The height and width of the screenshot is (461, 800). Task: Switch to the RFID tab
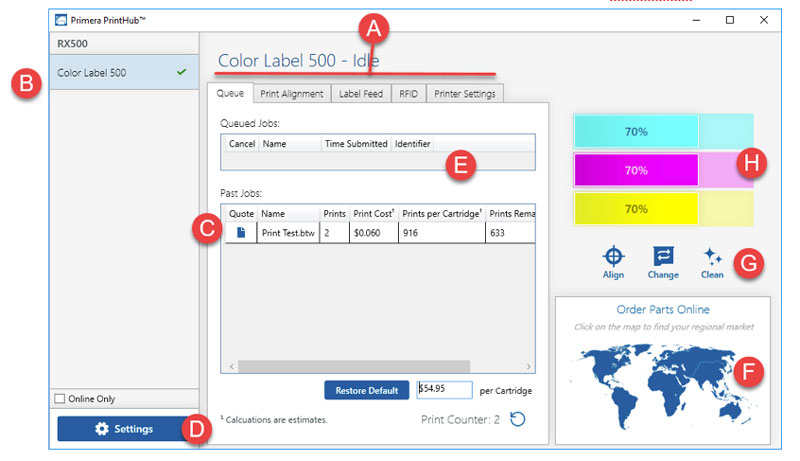(408, 94)
